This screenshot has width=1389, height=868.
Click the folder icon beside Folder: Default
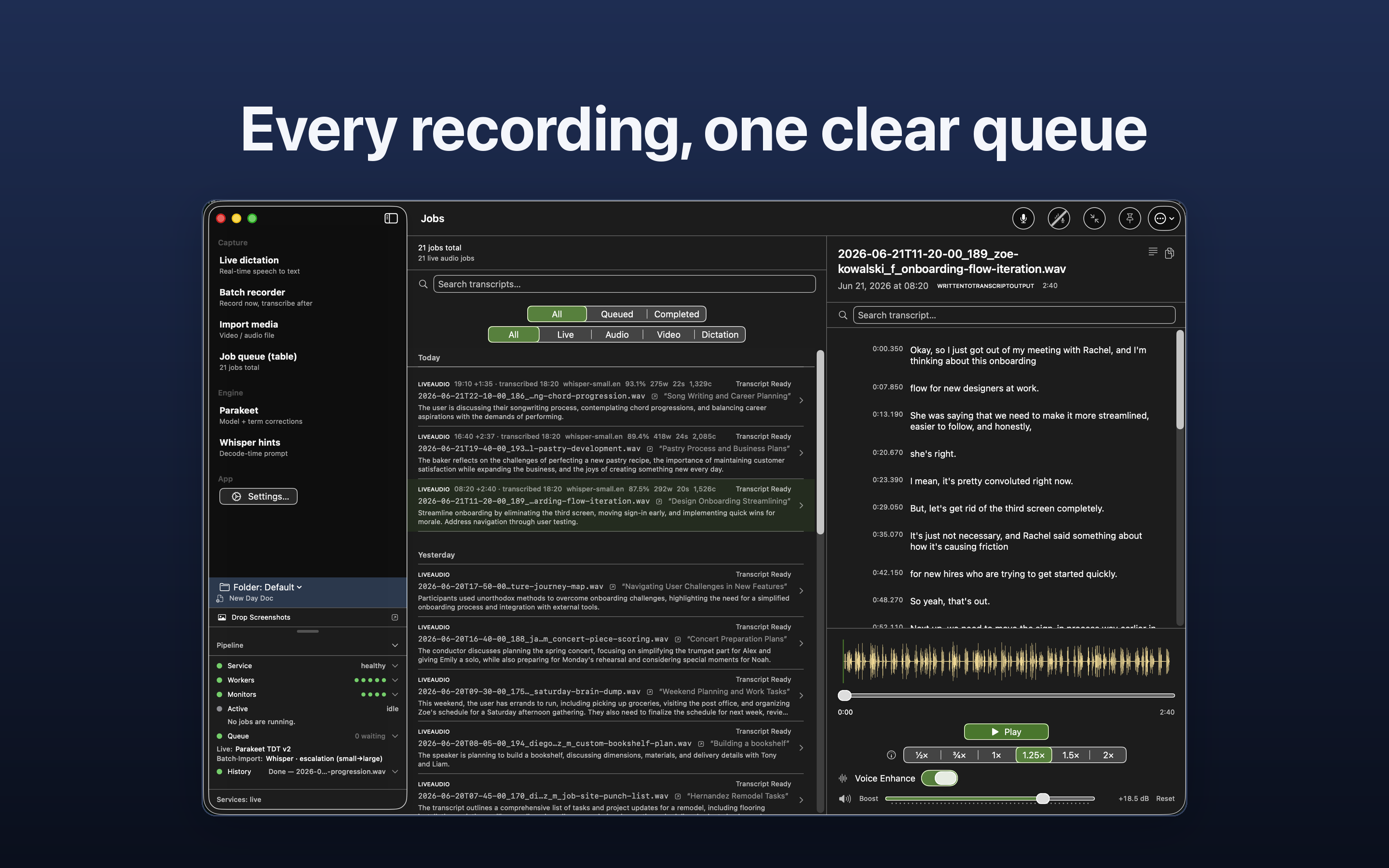click(224, 587)
